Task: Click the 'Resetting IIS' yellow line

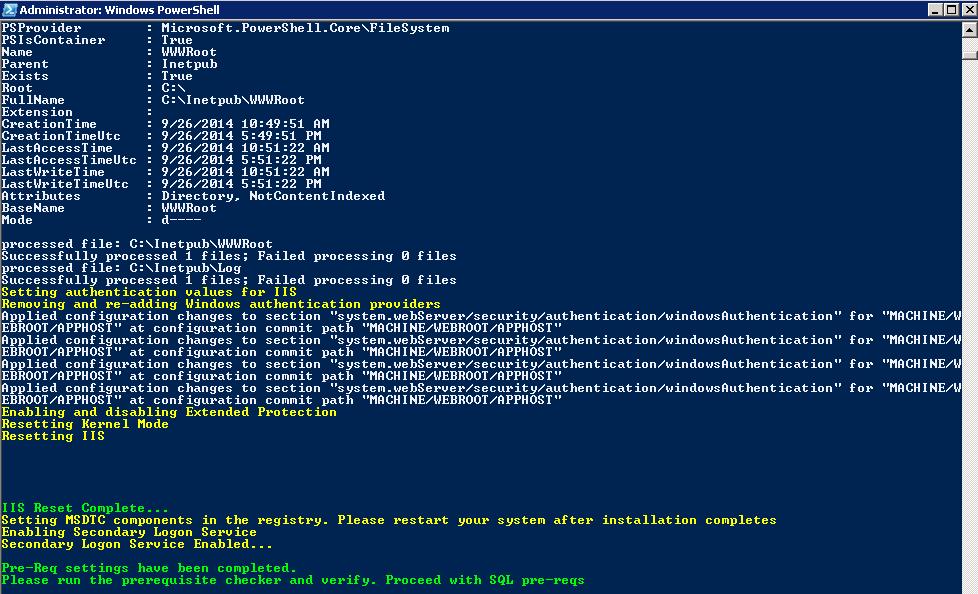Action: pyautogui.click(x=53, y=436)
